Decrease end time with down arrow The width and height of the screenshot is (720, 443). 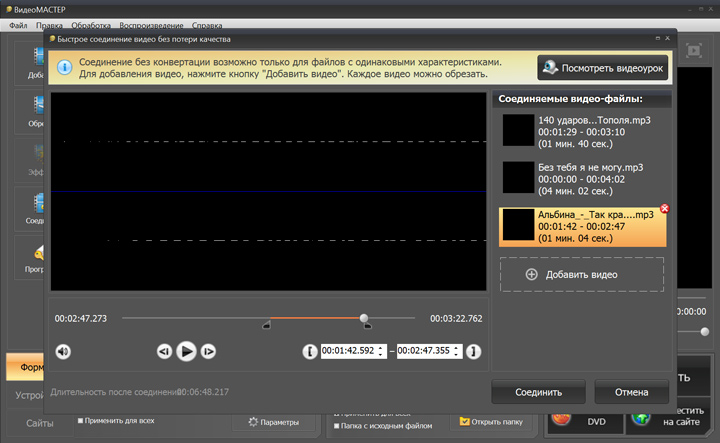tap(456, 355)
